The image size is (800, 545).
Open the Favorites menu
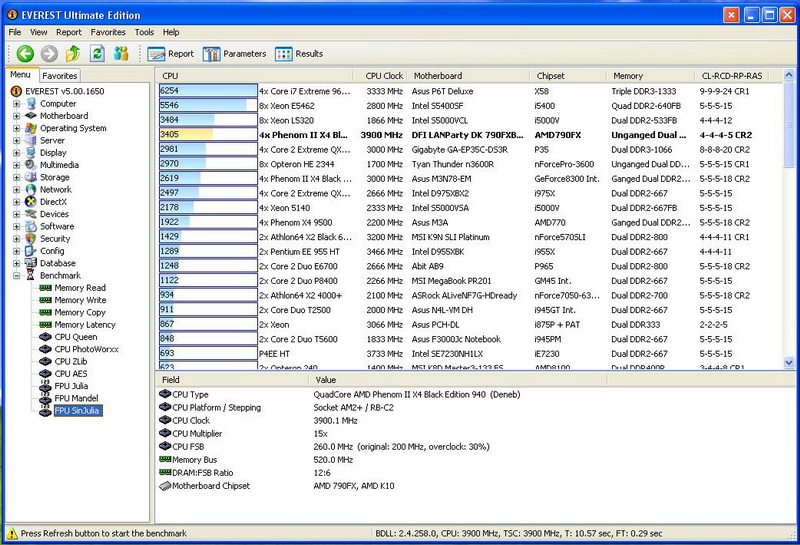tap(108, 32)
